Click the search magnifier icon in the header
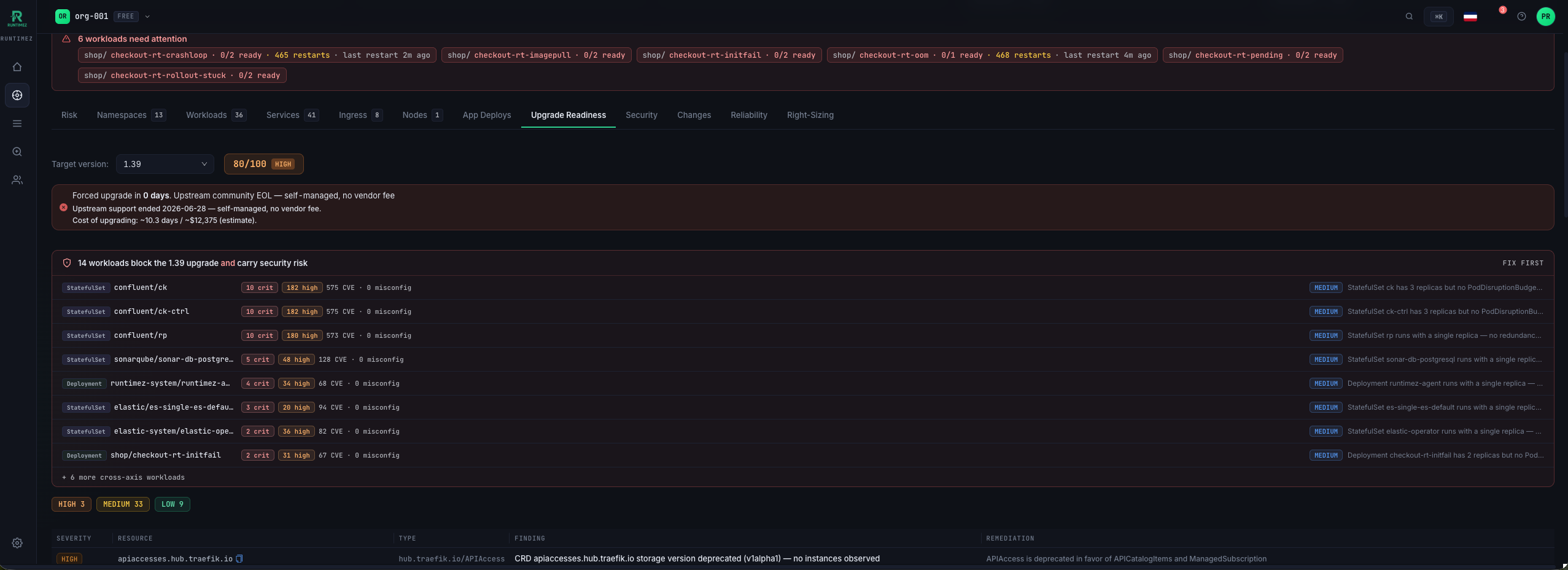Screen dimensions: 1568x570 point(1409,17)
